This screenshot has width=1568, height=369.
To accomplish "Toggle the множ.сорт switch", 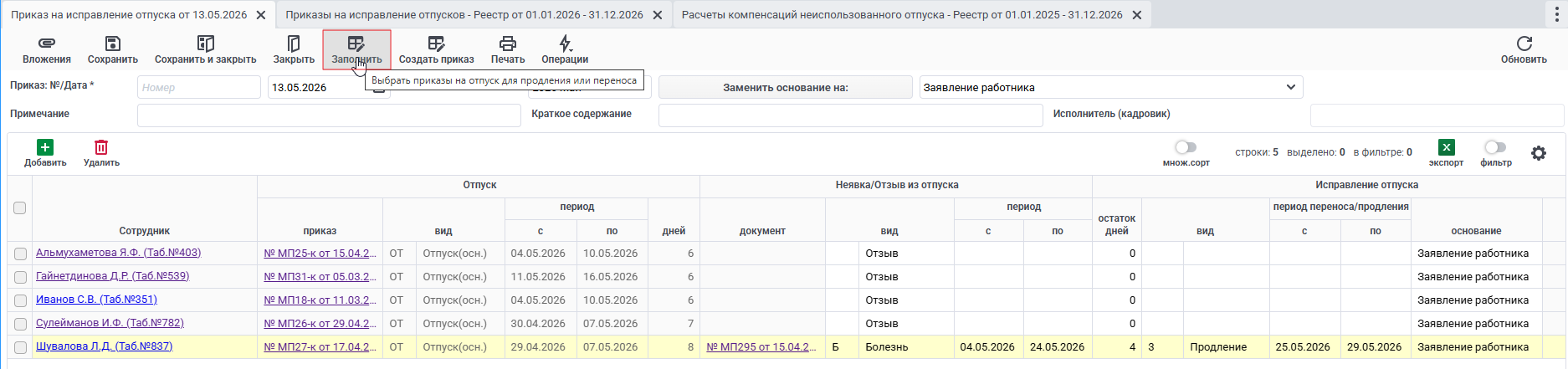I will 1186,147.
